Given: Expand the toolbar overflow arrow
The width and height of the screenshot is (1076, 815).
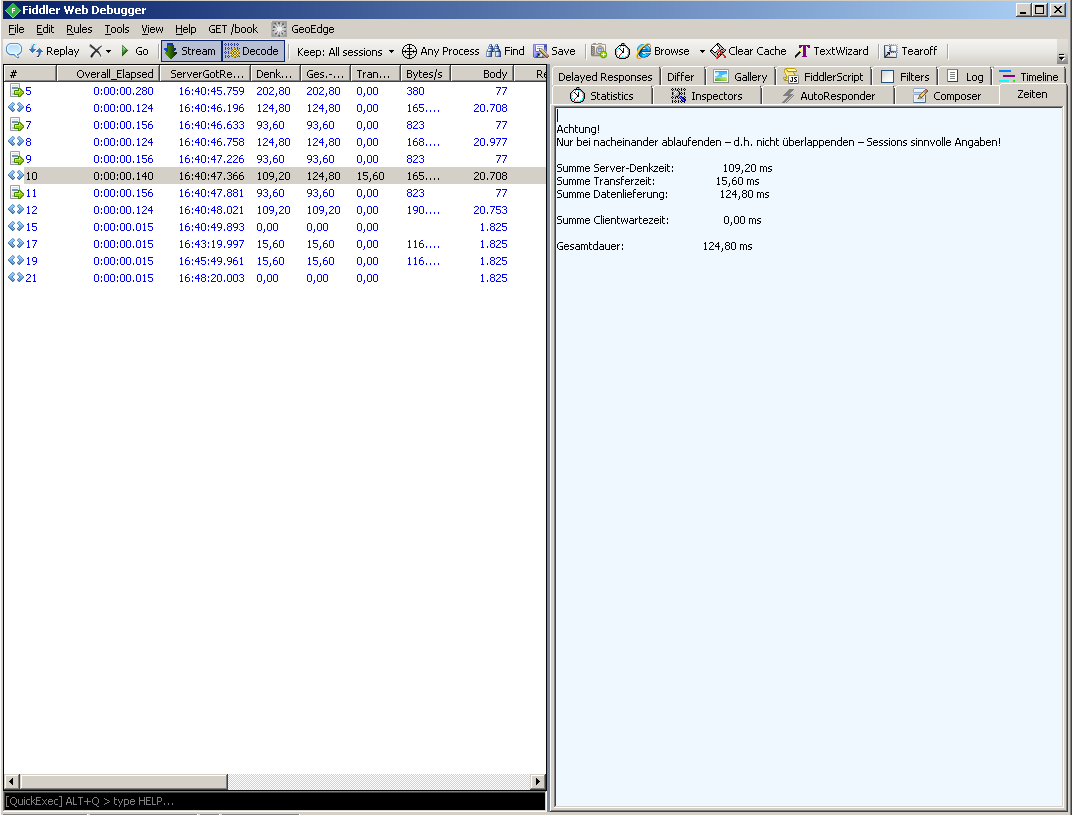Looking at the screenshot, I should point(1062,58).
